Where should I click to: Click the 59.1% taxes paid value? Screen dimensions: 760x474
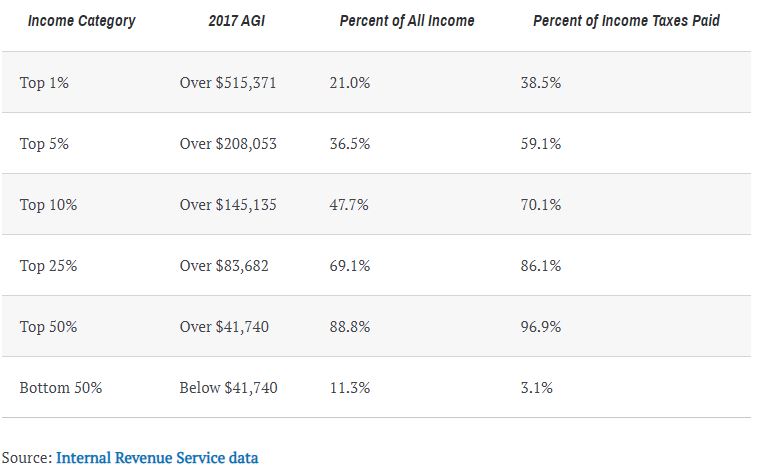coord(541,144)
